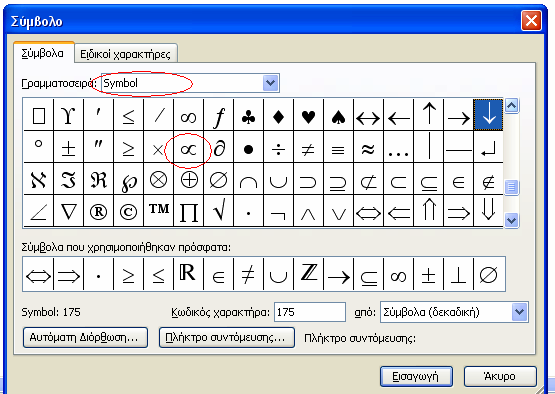The width and height of the screenshot is (555, 394).
Task: Select the heart suit symbol ♥
Action: click(309, 115)
